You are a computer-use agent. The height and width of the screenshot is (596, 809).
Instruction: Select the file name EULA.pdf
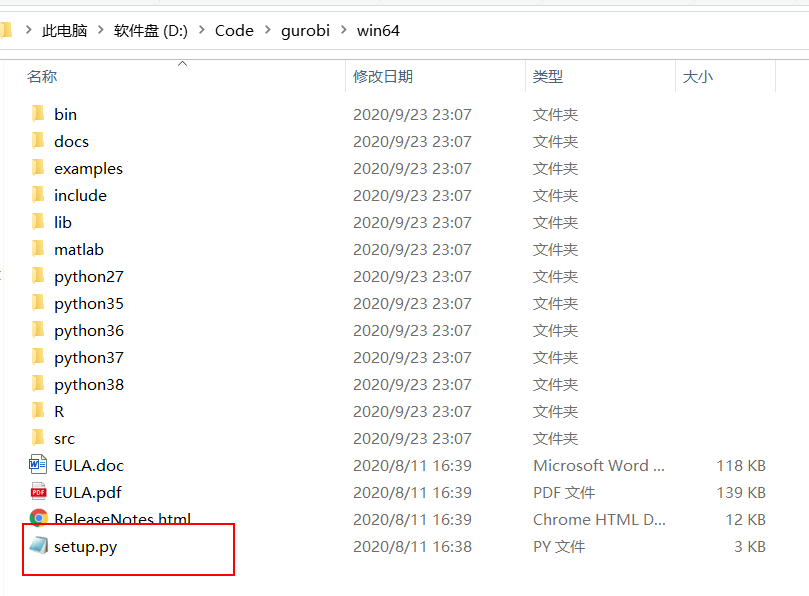coord(88,493)
